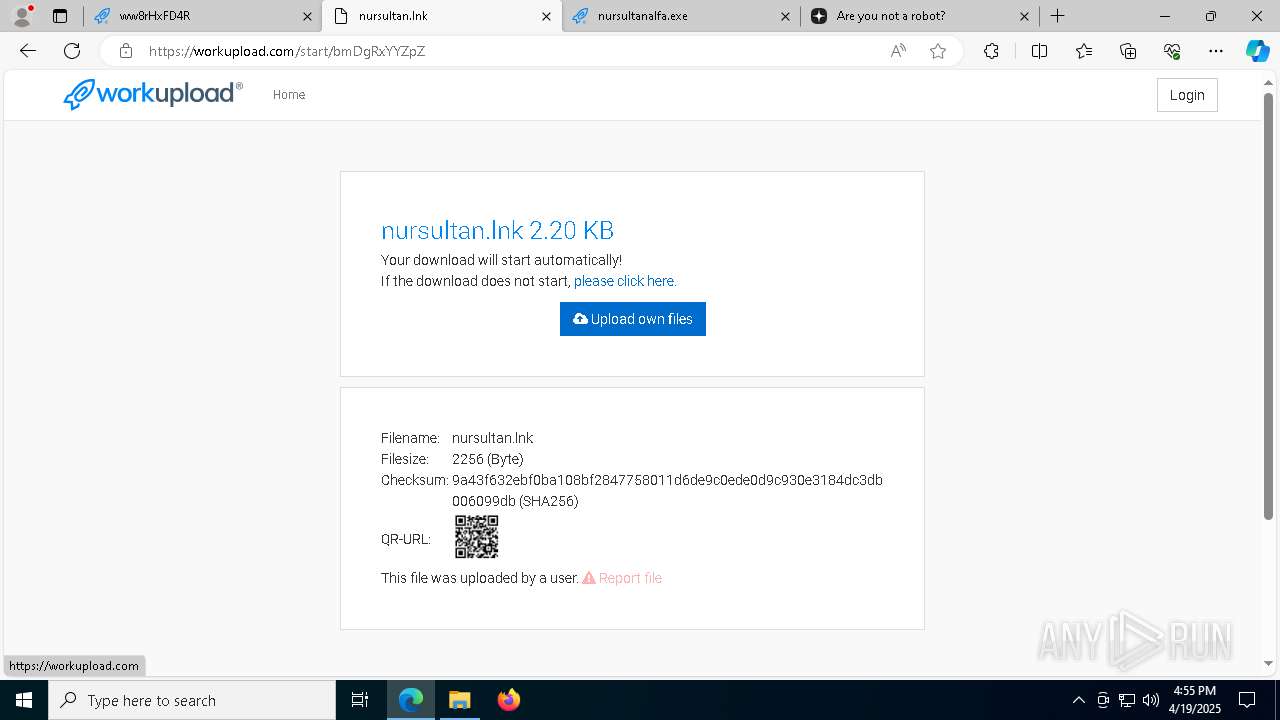The height and width of the screenshot is (720, 1280).
Task: Go to the Home page link
Action: (289, 95)
